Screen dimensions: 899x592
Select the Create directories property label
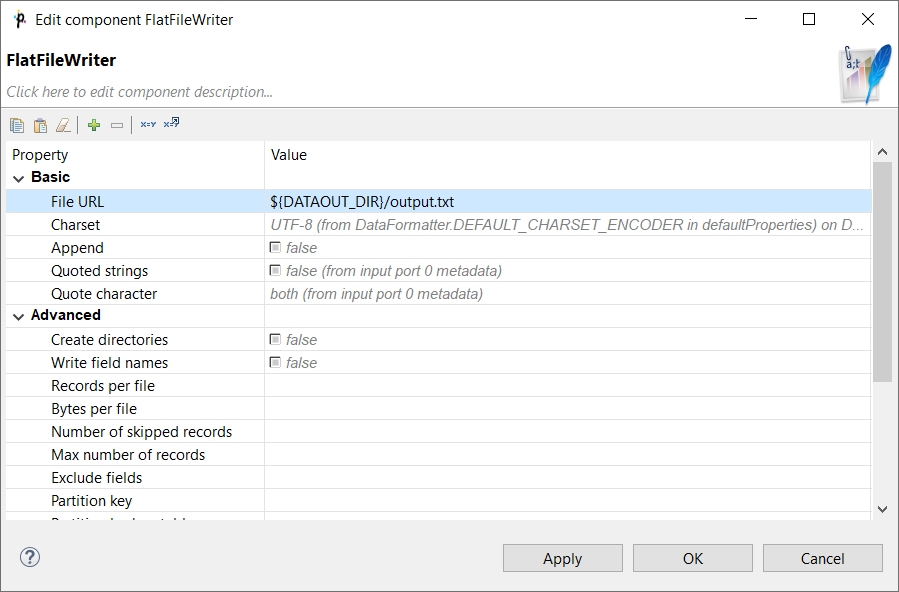click(x=110, y=340)
